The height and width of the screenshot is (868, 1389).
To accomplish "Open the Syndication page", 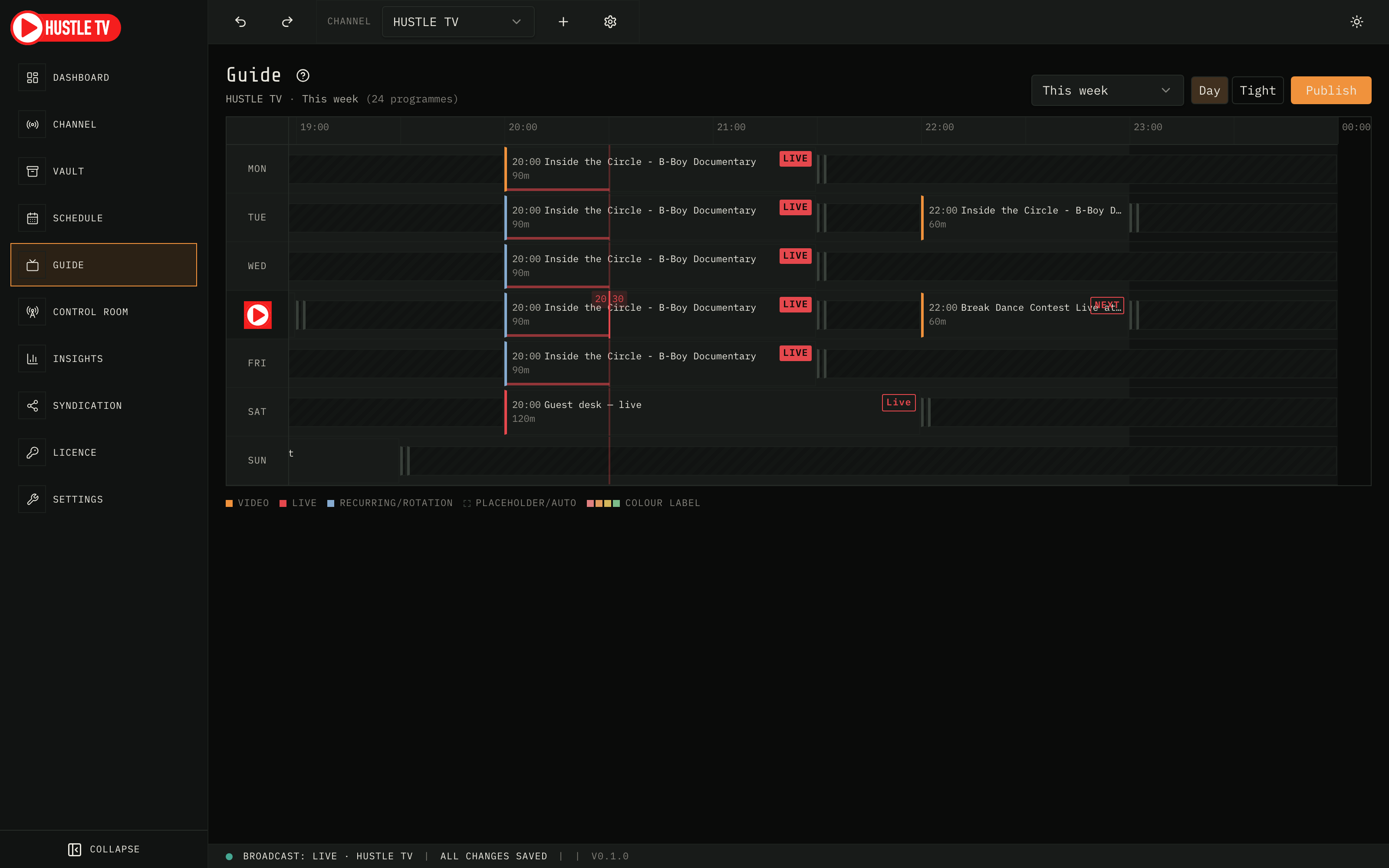I will [103, 406].
